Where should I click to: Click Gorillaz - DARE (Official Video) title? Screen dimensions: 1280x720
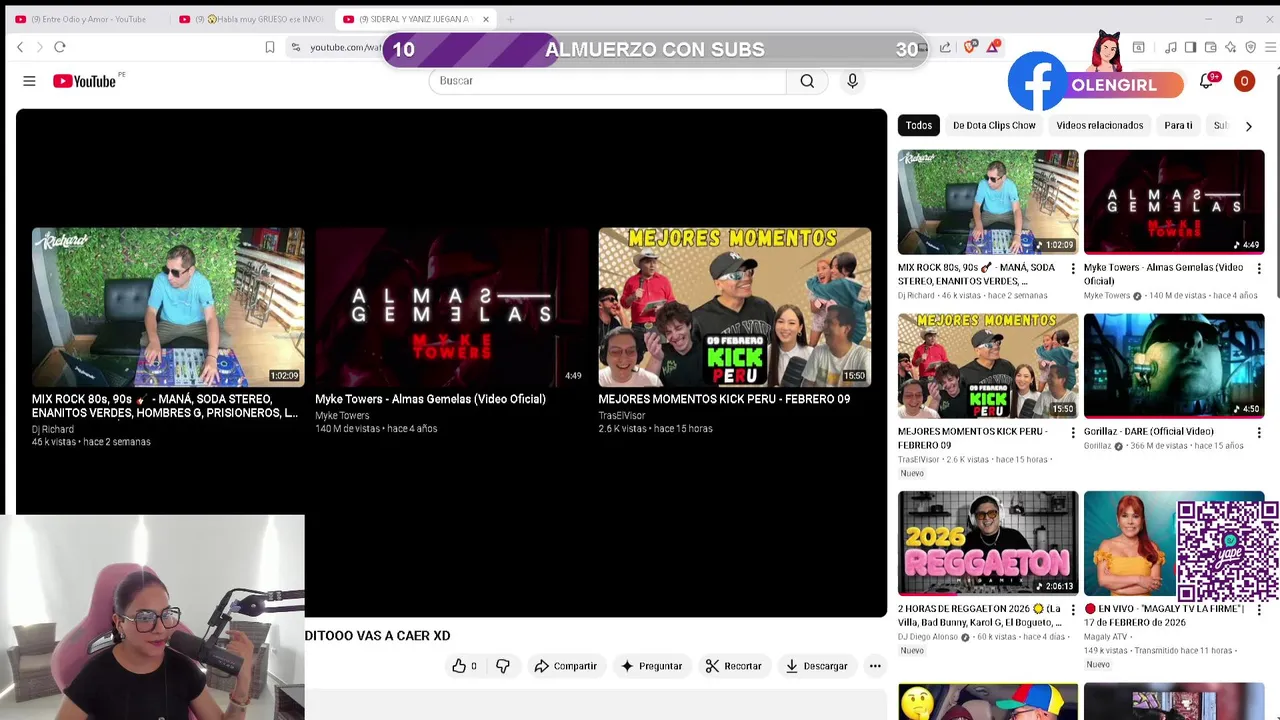(1148, 432)
